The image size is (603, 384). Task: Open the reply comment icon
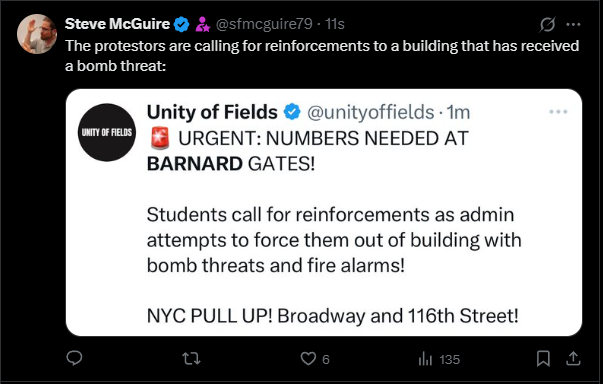click(74, 358)
